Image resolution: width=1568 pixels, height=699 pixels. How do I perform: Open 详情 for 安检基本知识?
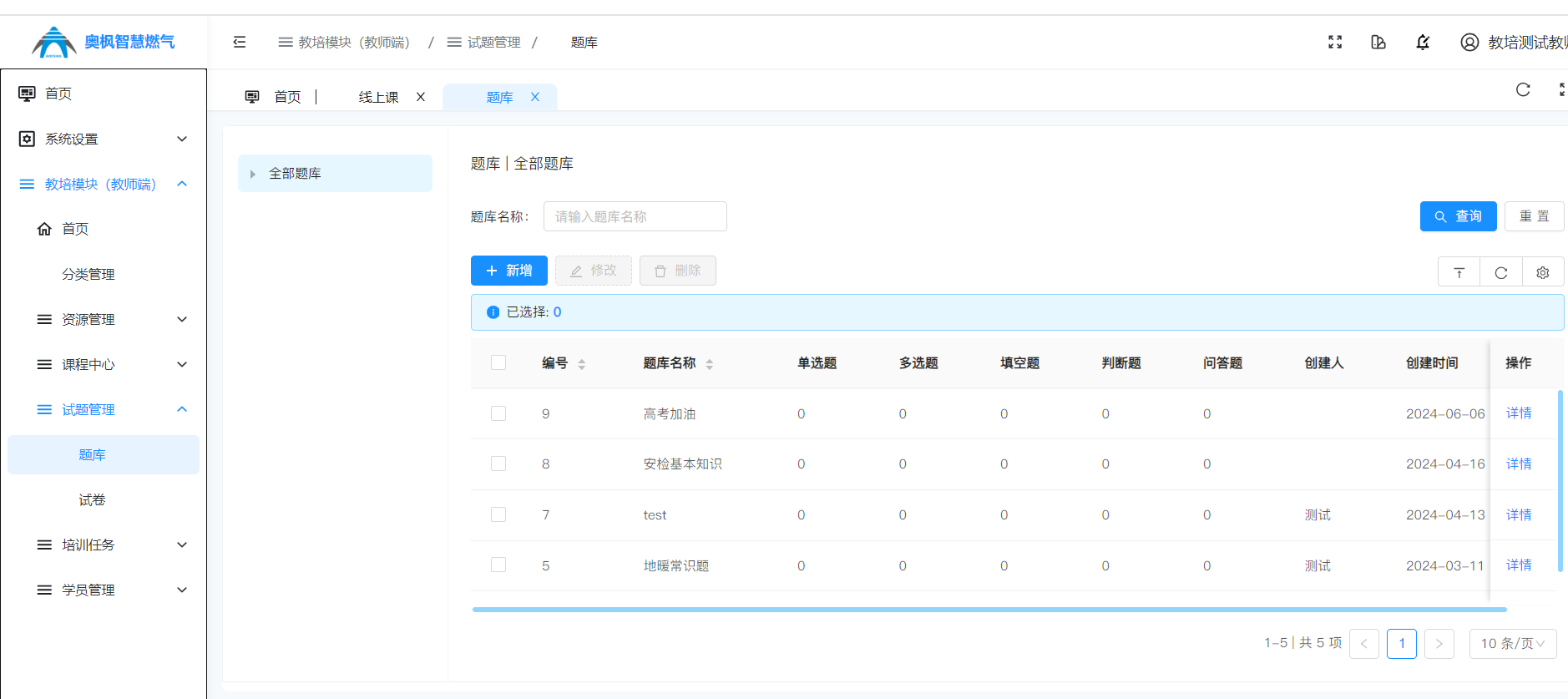click(1519, 463)
